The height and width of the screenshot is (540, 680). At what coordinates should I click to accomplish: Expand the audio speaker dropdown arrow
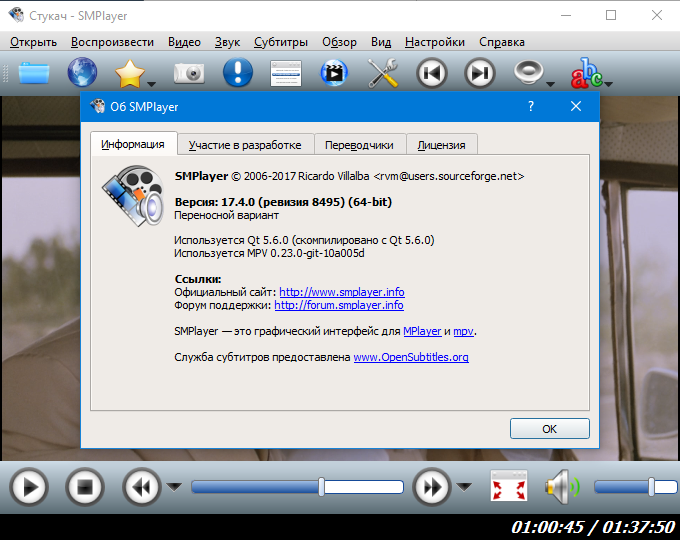(550, 84)
